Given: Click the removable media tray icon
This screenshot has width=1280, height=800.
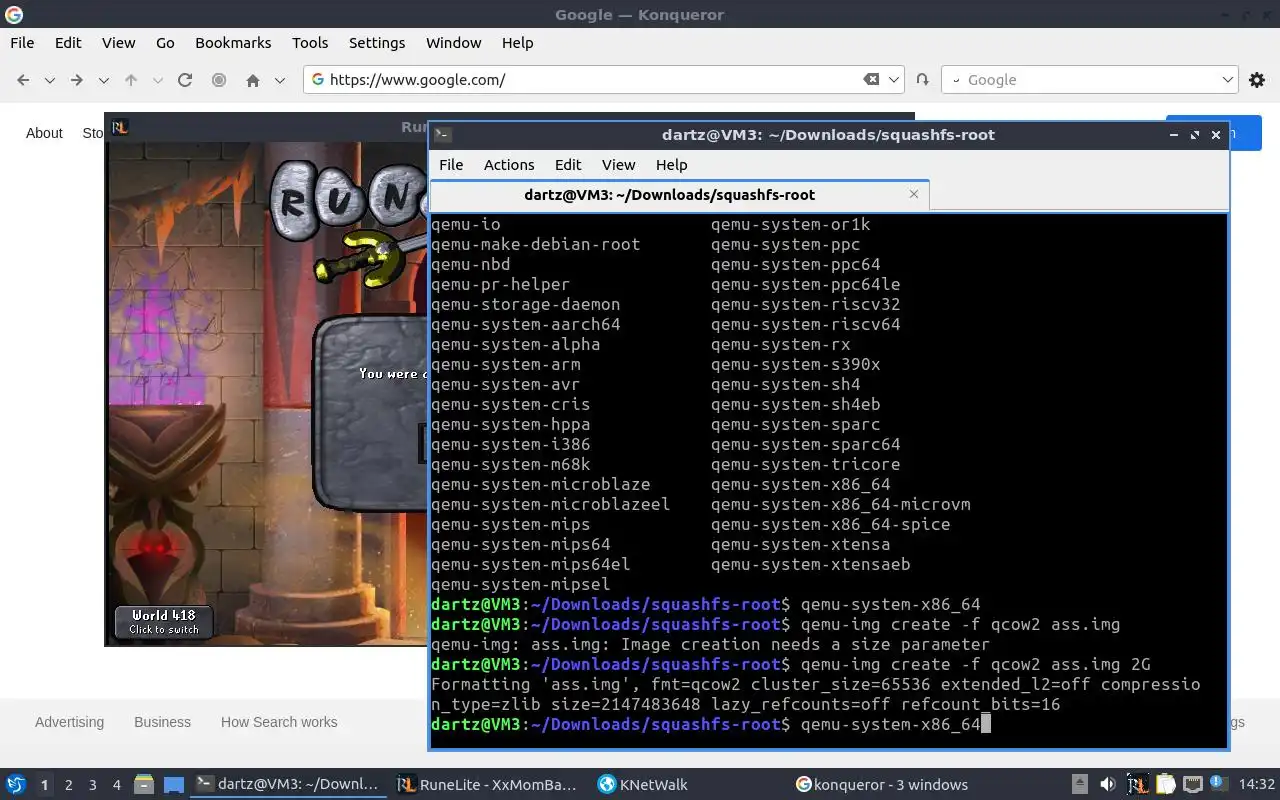Looking at the screenshot, I should tap(1079, 785).
